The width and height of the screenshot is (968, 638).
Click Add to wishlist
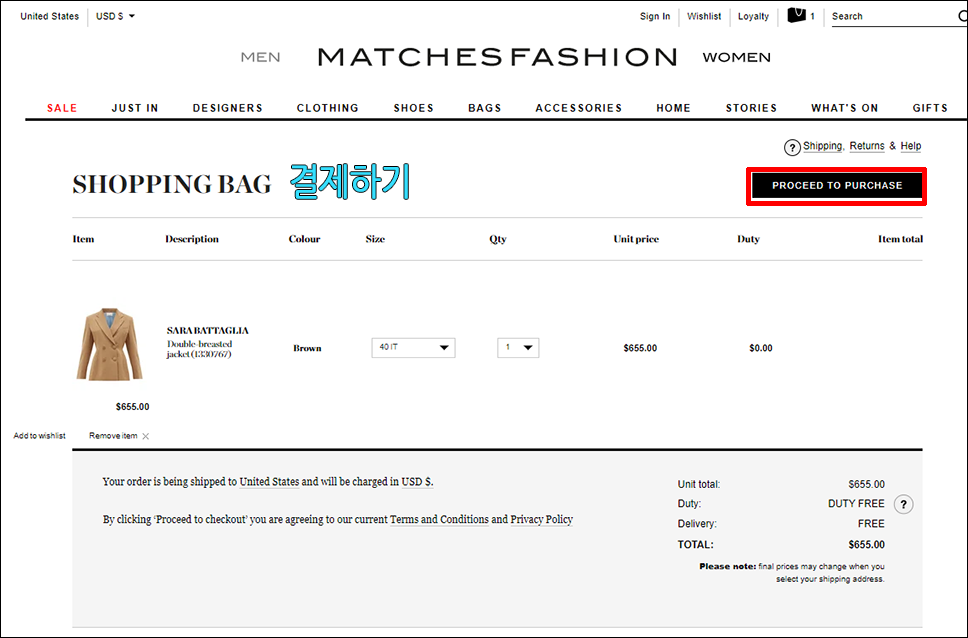point(40,436)
